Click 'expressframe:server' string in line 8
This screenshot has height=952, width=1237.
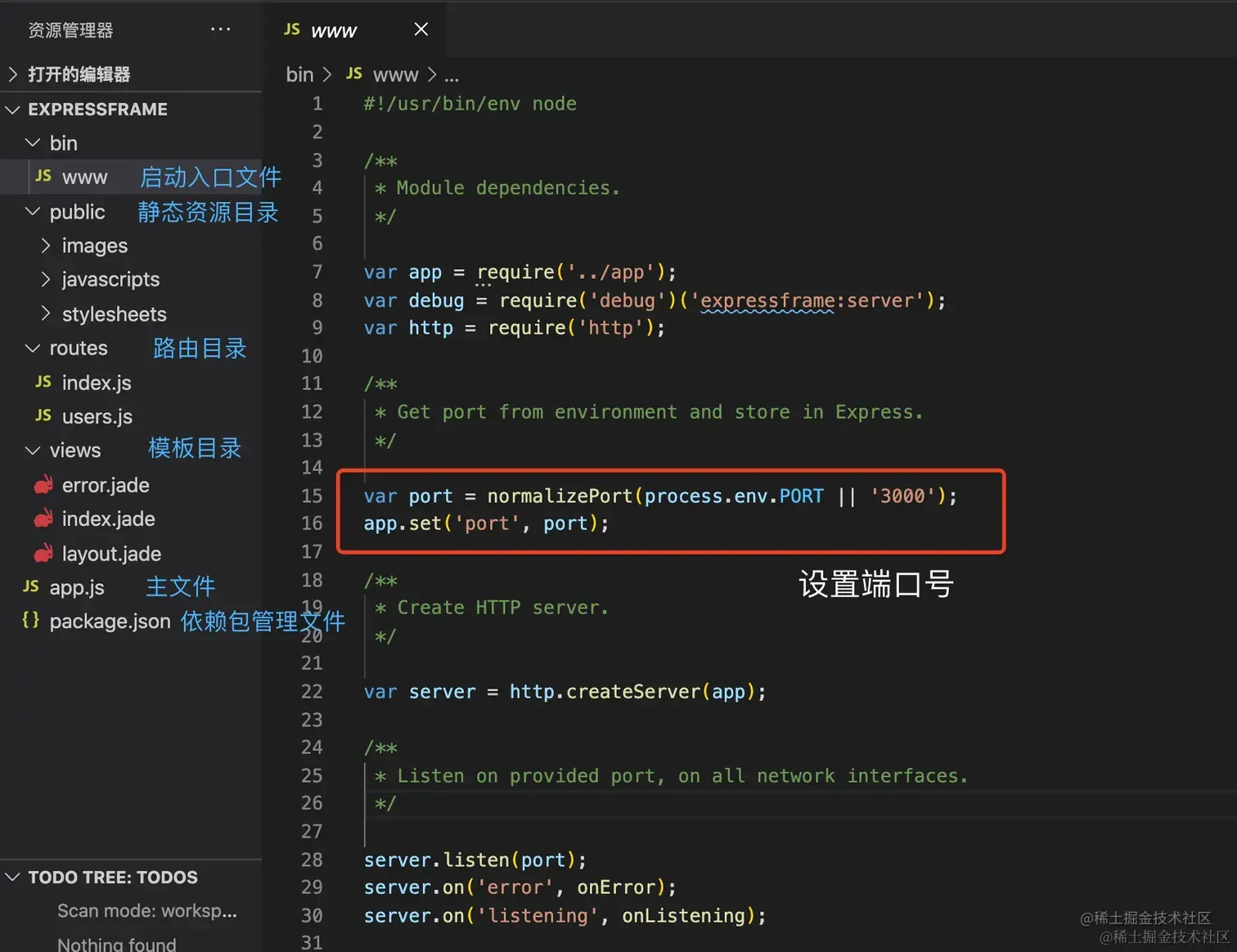pos(812,300)
